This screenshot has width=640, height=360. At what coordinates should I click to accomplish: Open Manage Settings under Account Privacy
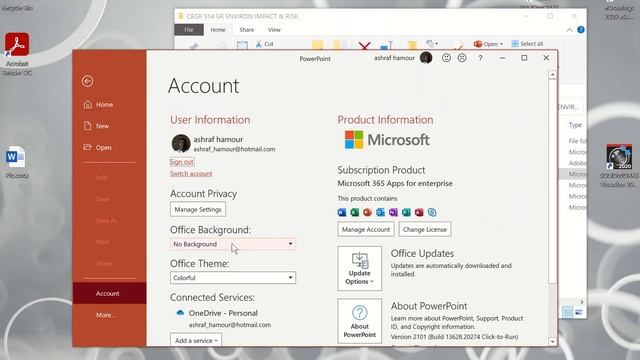tap(198, 209)
